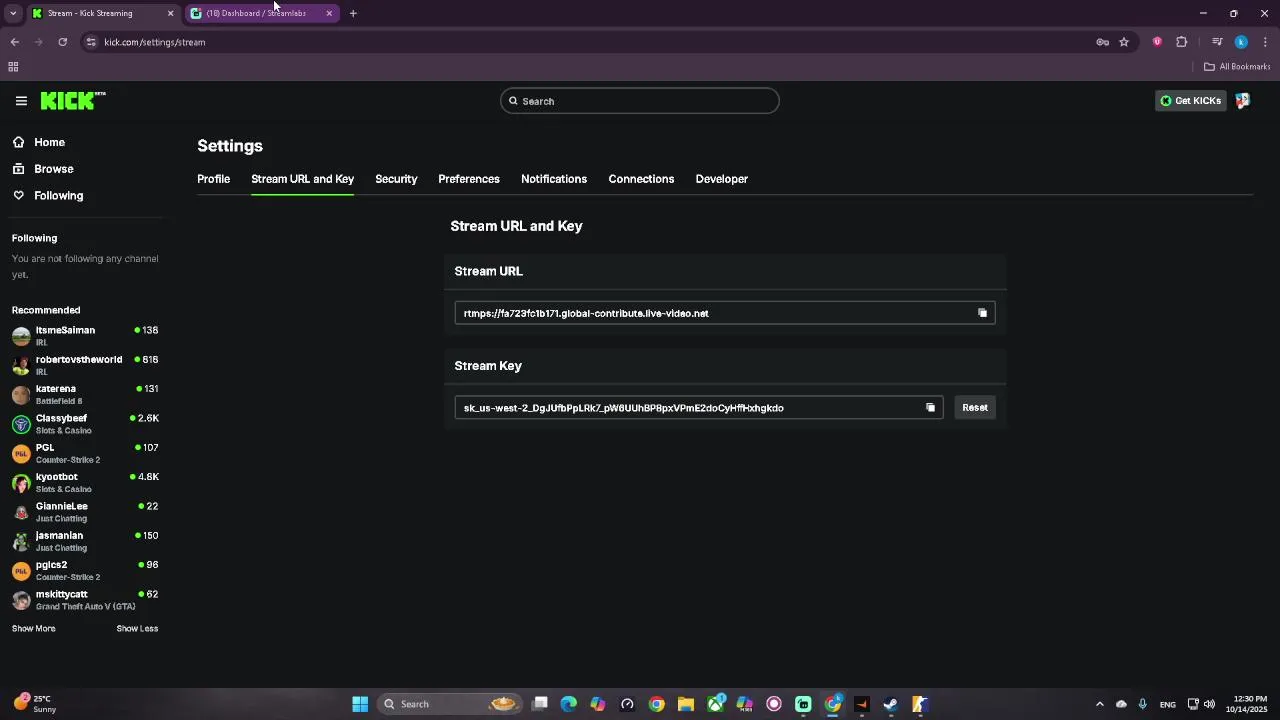Open Chrome three-dot menu
1280x720 pixels.
1266,42
